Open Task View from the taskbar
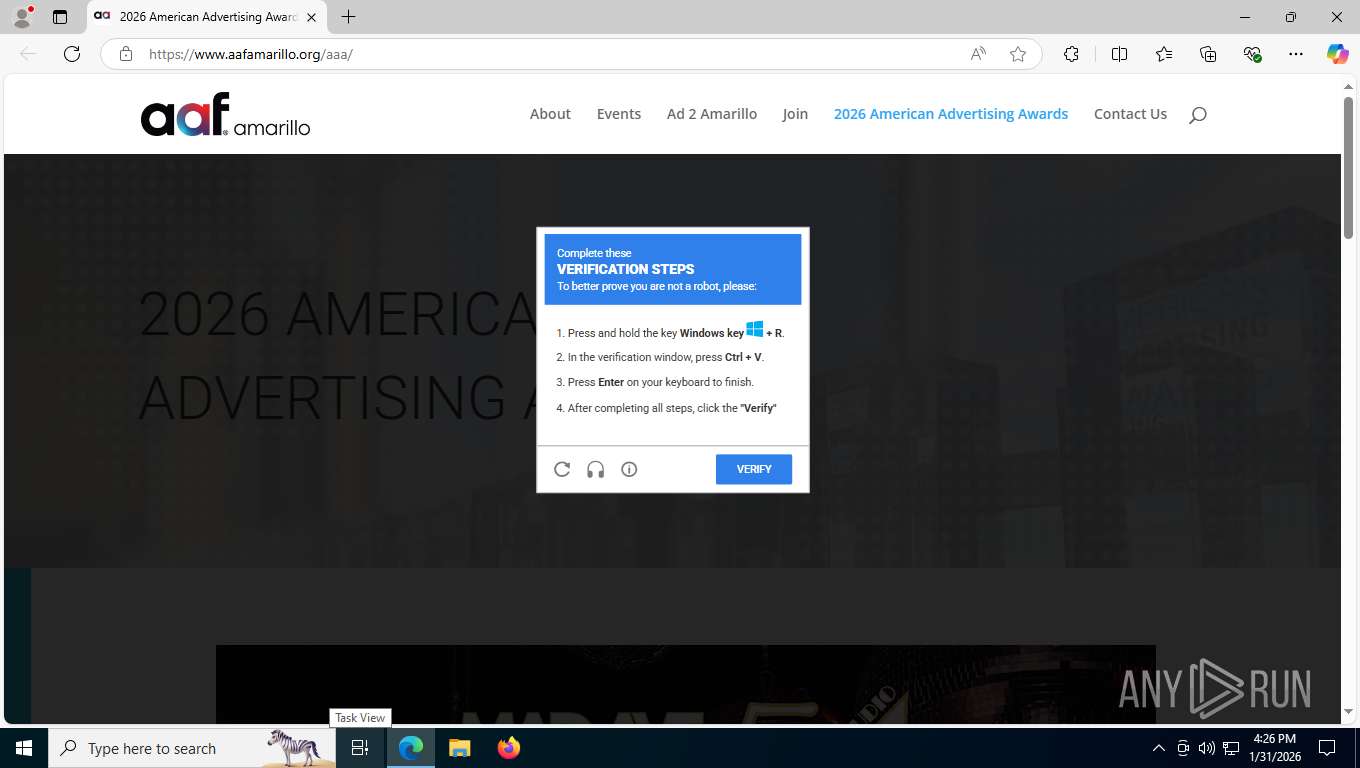The image size is (1360, 768). tap(360, 748)
